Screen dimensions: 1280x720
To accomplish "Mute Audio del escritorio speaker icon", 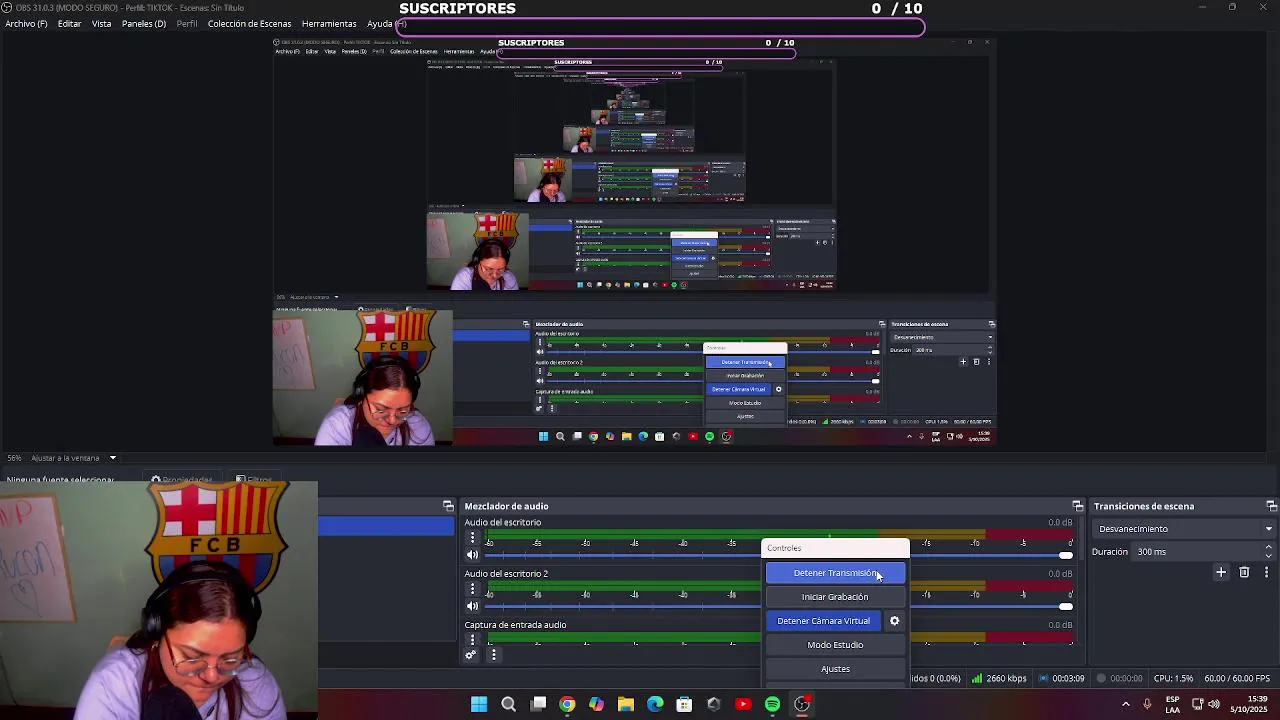I will coord(472,555).
